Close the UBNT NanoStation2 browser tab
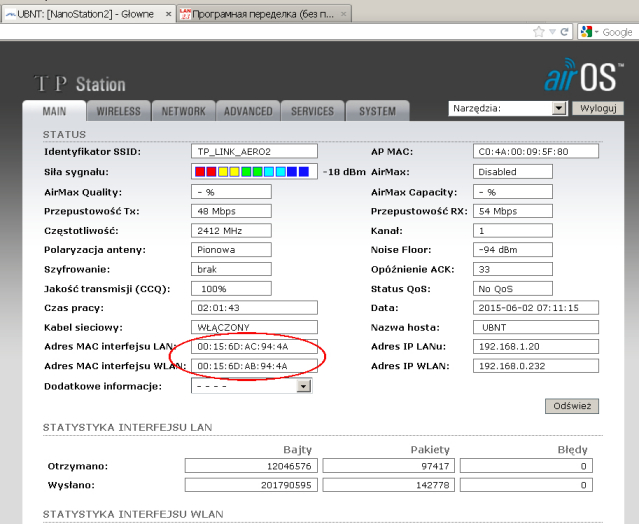The height and width of the screenshot is (524, 639). 167,14
